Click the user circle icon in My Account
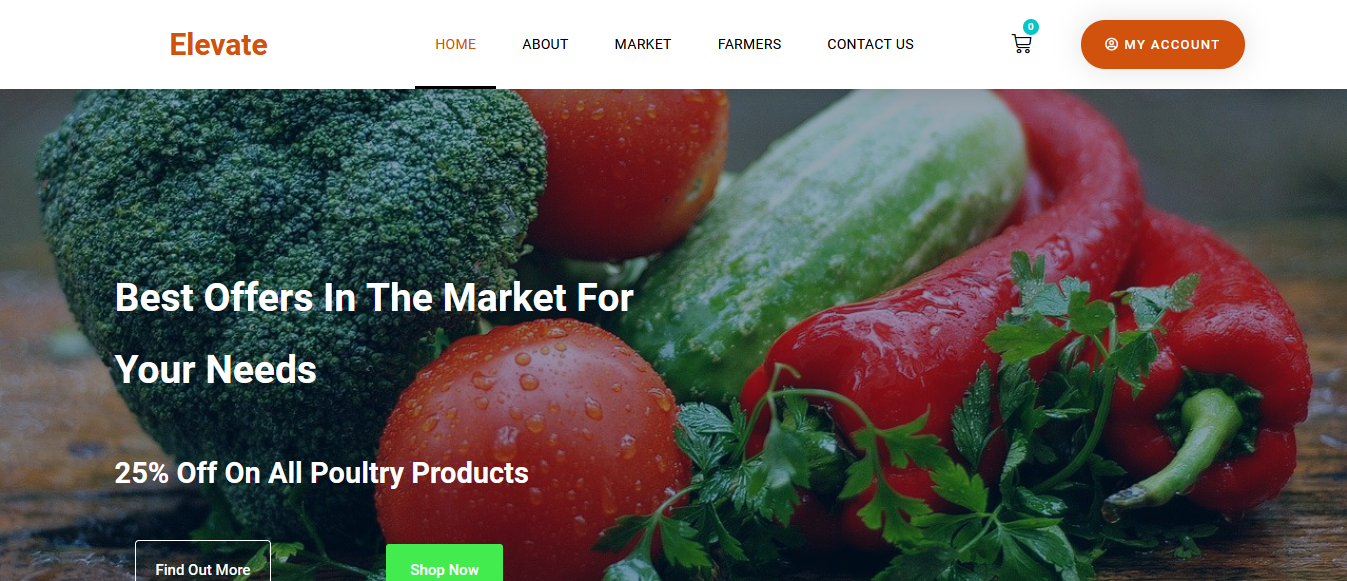 1111,45
